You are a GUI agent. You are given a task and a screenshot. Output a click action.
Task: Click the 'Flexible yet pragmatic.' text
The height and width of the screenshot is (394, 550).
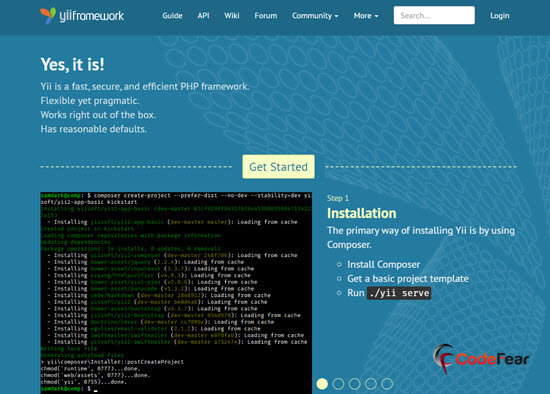(90, 101)
